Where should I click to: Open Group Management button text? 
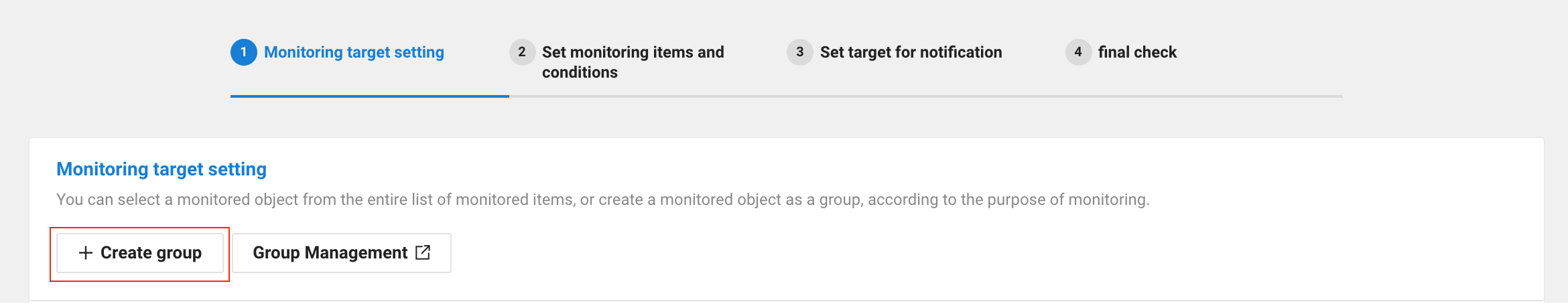[x=330, y=253]
